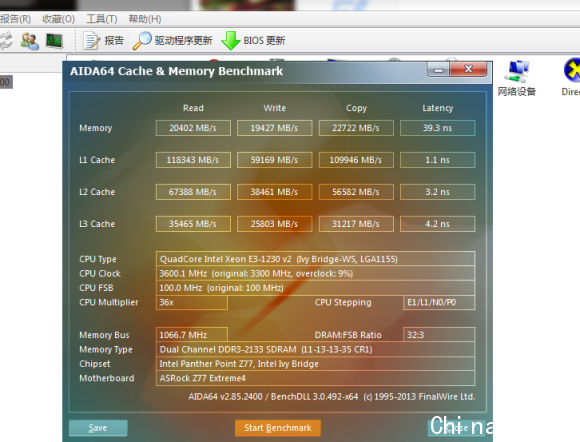This screenshot has height=442, width=580.
Task: Click Memory Read value 20402 MB/s
Action: [193, 128]
